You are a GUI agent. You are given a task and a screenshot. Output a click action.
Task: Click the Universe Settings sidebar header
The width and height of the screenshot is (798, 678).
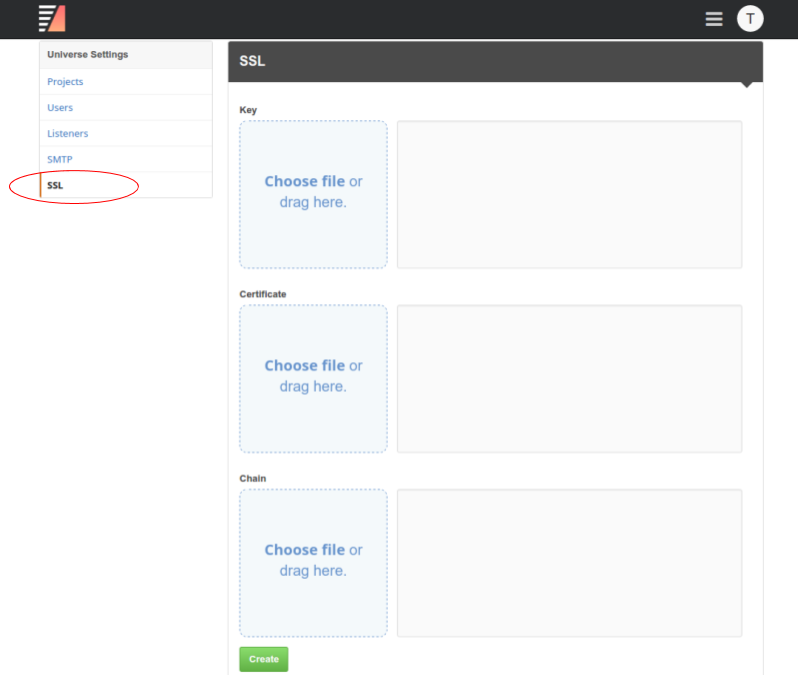88,55
